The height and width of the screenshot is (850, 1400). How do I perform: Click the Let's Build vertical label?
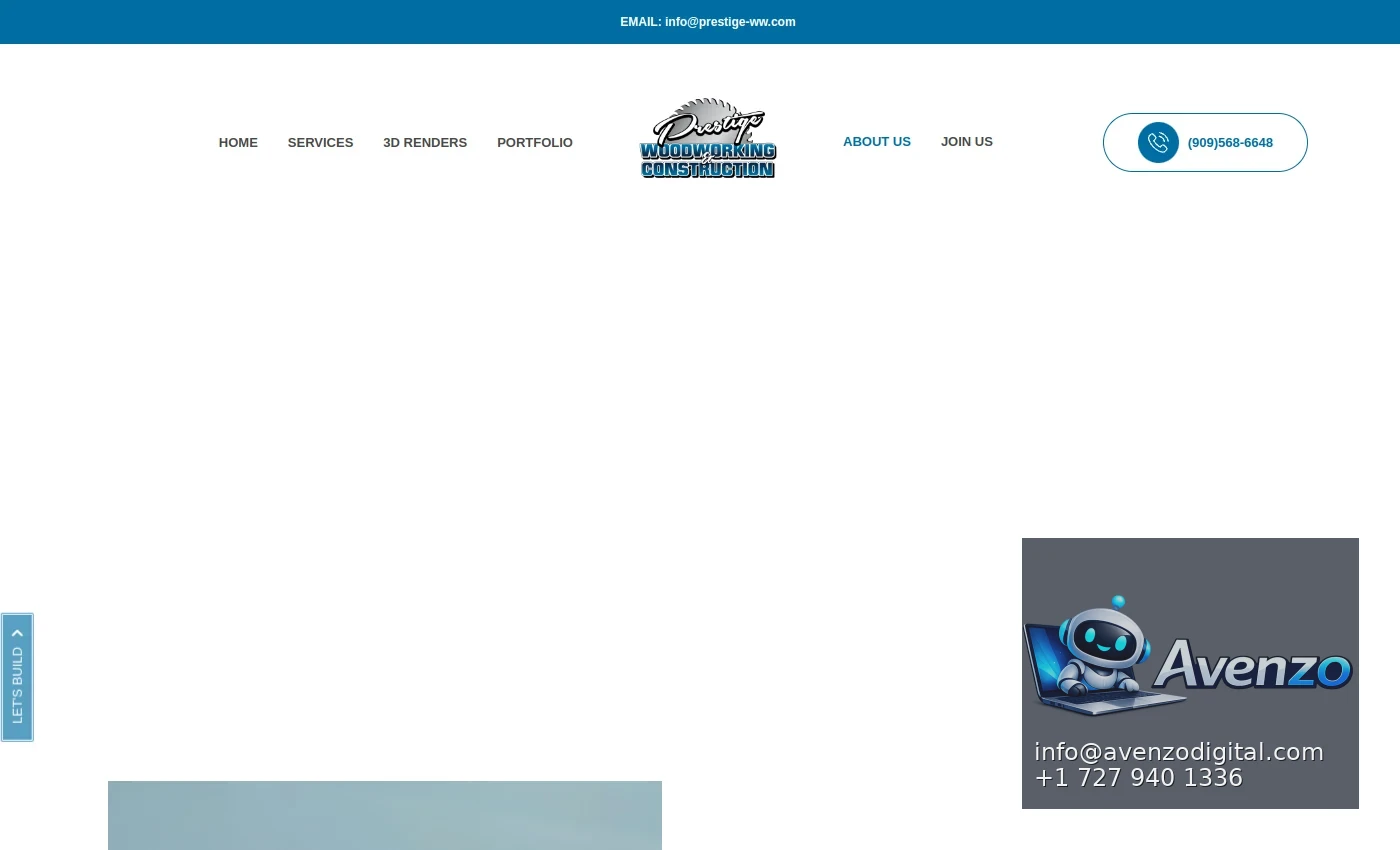click(x=17, y=685)
